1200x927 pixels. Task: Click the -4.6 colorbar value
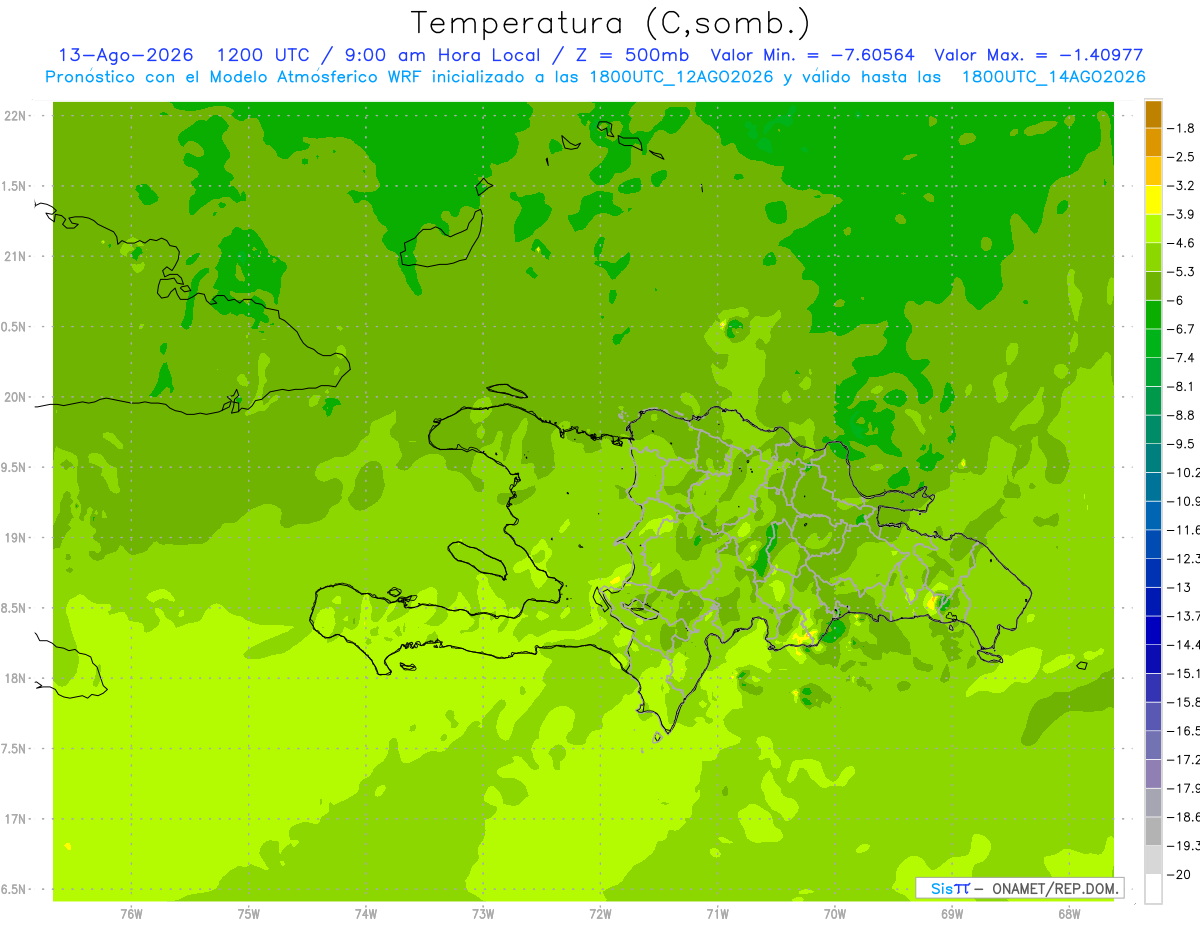(1182, 243)
